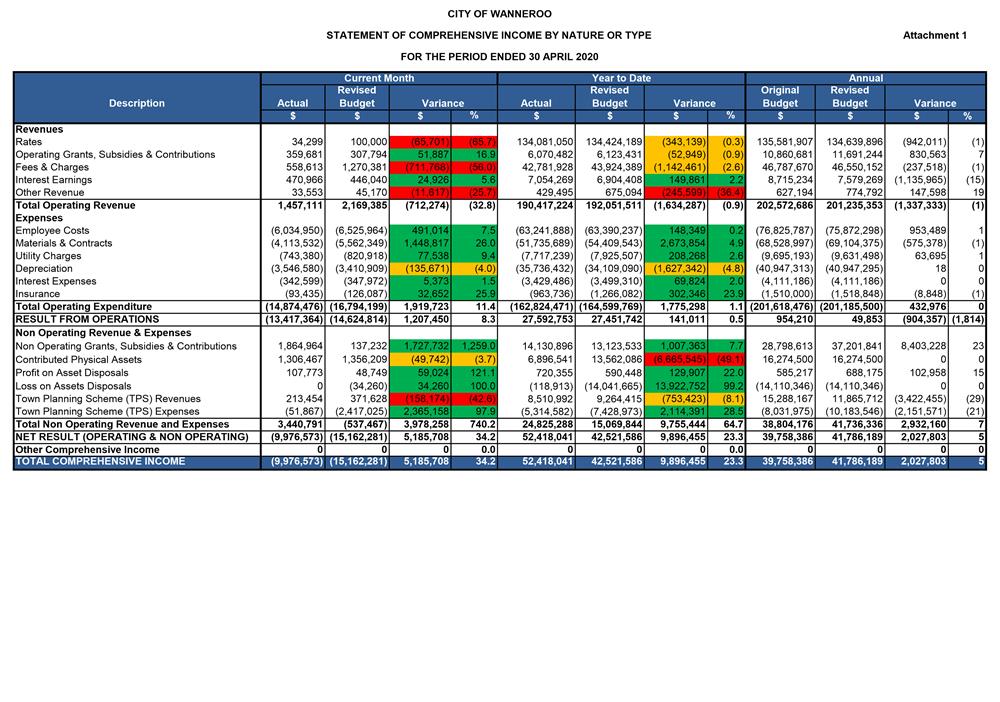Select the 'Total Operating Revenue' row label
This screenshot has width=1000, height=702.
[75, 205]
